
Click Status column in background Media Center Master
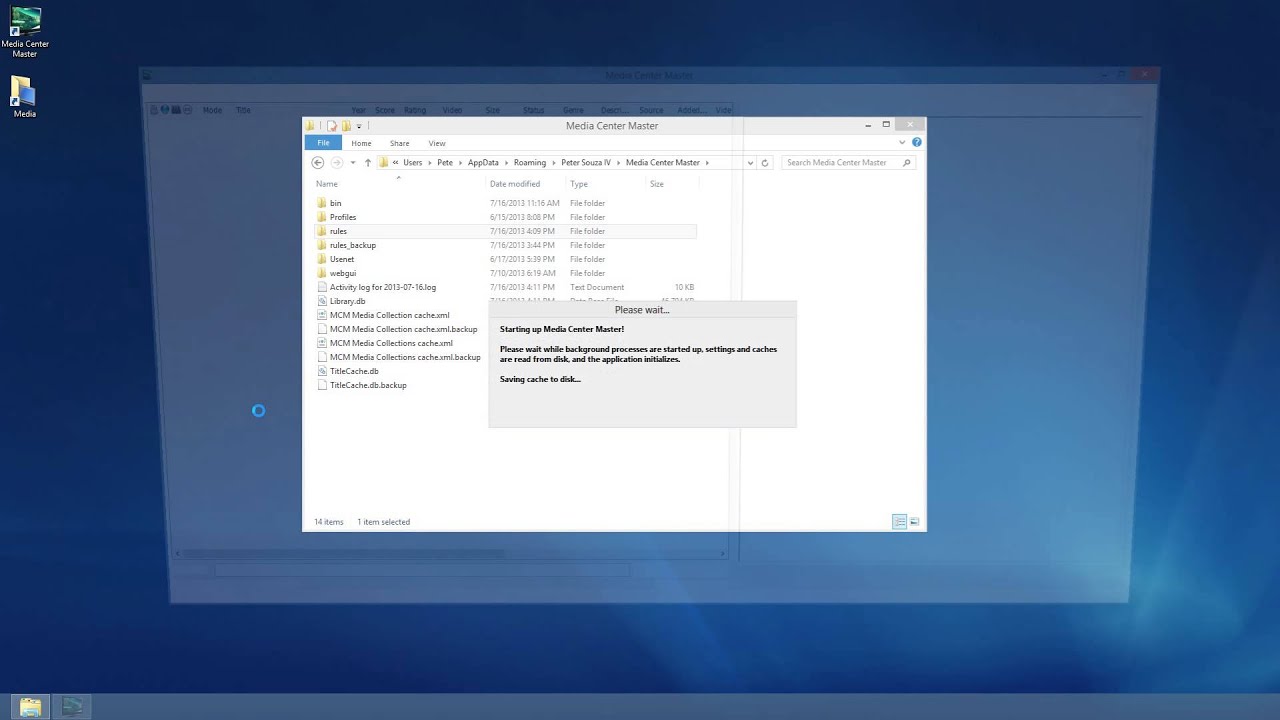pyautogui.click(x=533, y=110)
